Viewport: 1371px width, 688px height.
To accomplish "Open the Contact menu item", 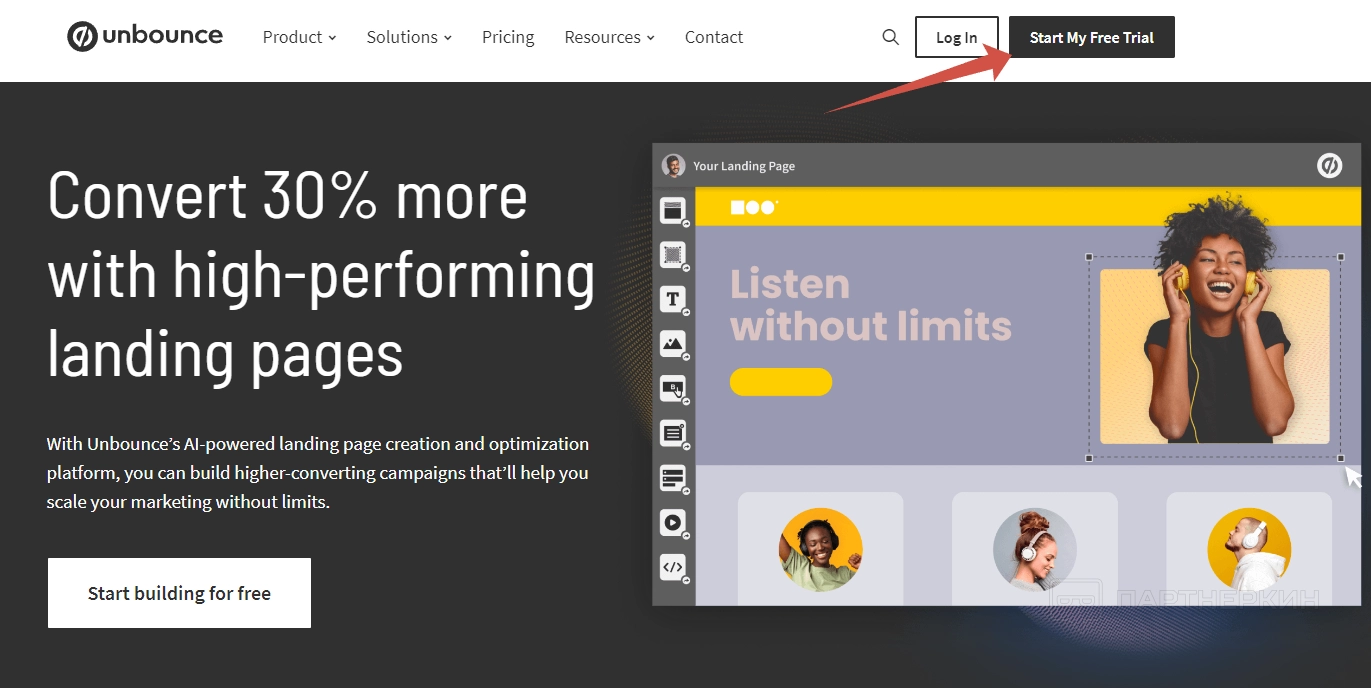I will (x=714, y=37).
